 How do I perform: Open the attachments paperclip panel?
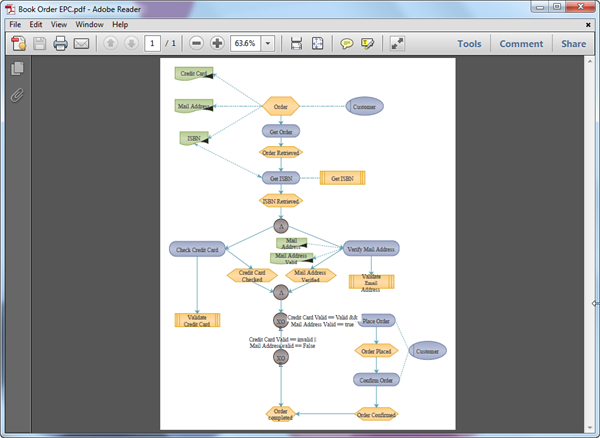[17, 96]
